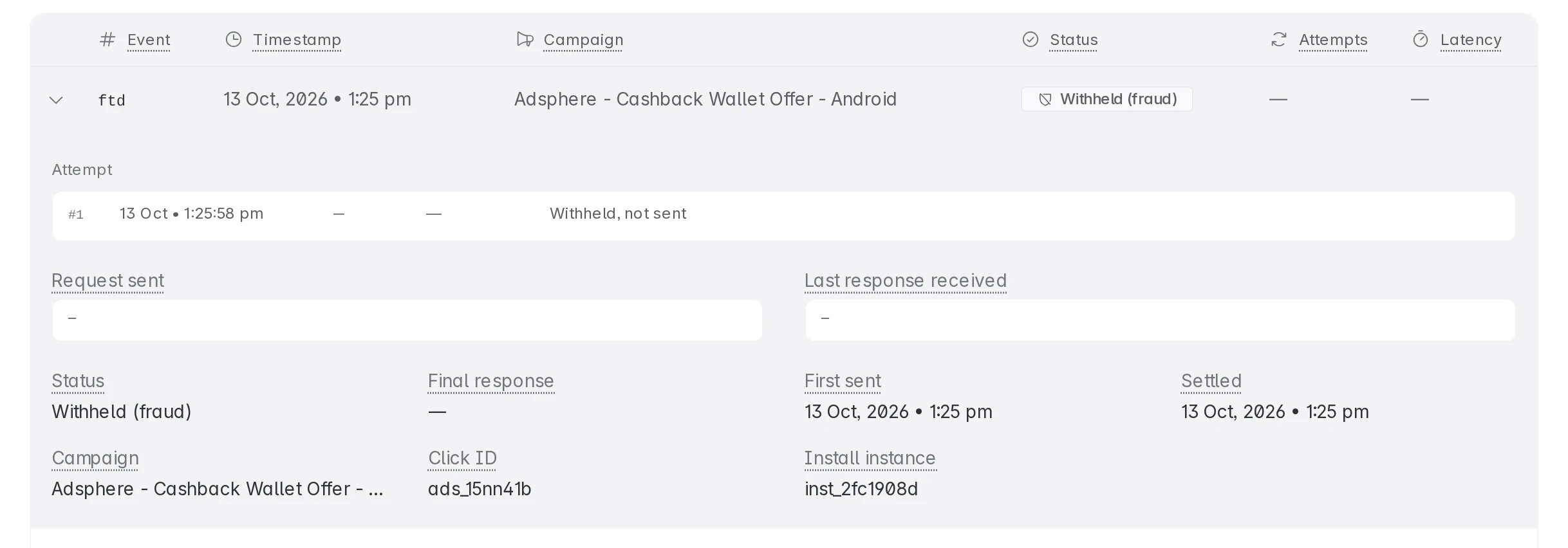Screen dimensions: 1568x548
Task: Click the Request sent field box
Action: click(407, 320)
